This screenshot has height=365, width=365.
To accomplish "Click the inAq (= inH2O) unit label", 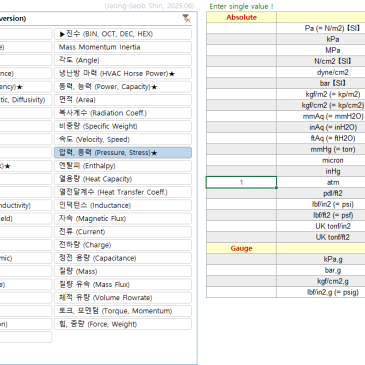I will (333, 127).
